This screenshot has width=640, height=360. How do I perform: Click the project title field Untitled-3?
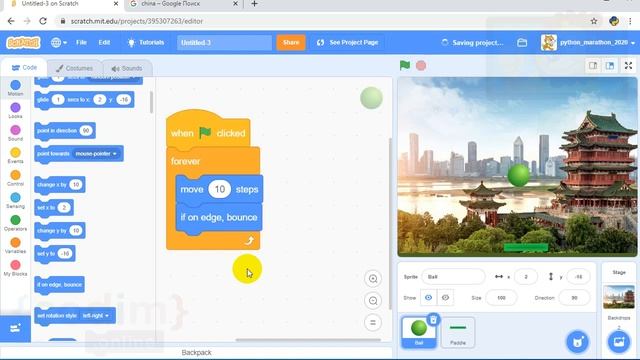(x=224, y=42)
